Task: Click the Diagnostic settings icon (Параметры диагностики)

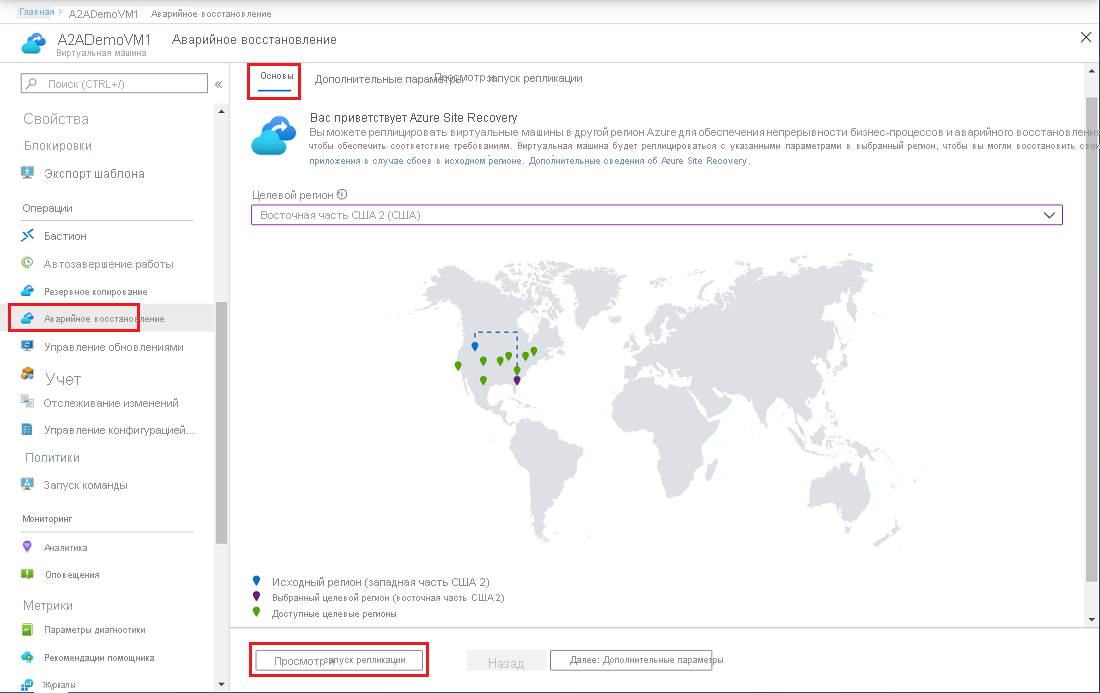Action: click(x=27, y=629)
